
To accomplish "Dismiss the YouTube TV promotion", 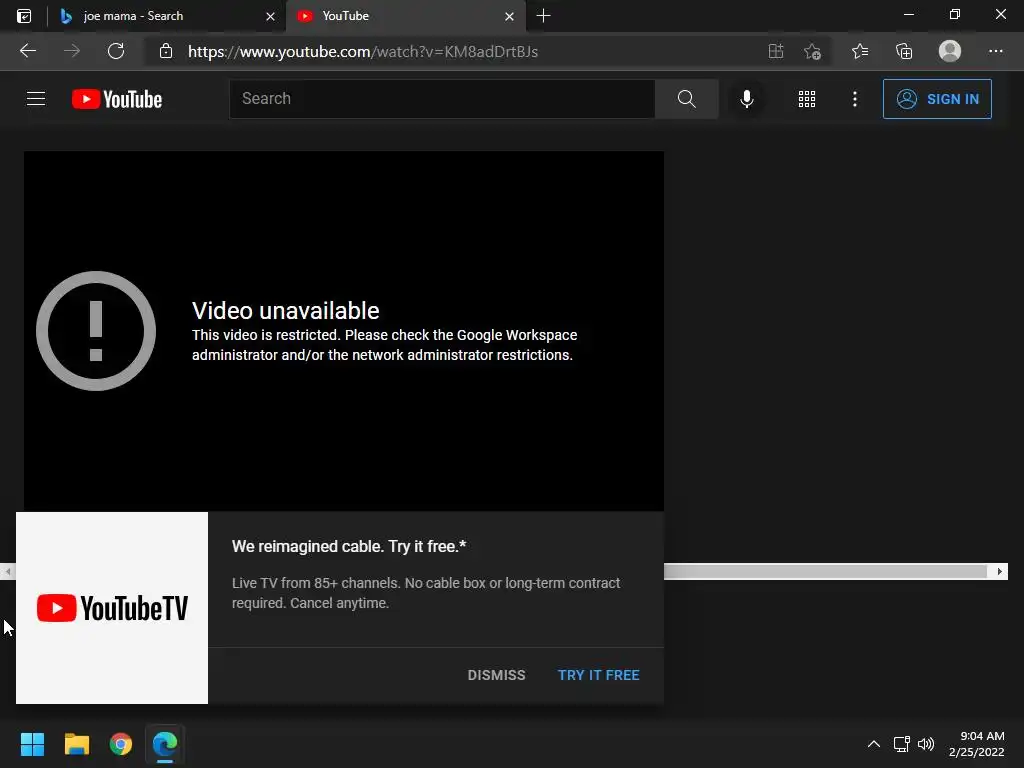I will 496,675.
